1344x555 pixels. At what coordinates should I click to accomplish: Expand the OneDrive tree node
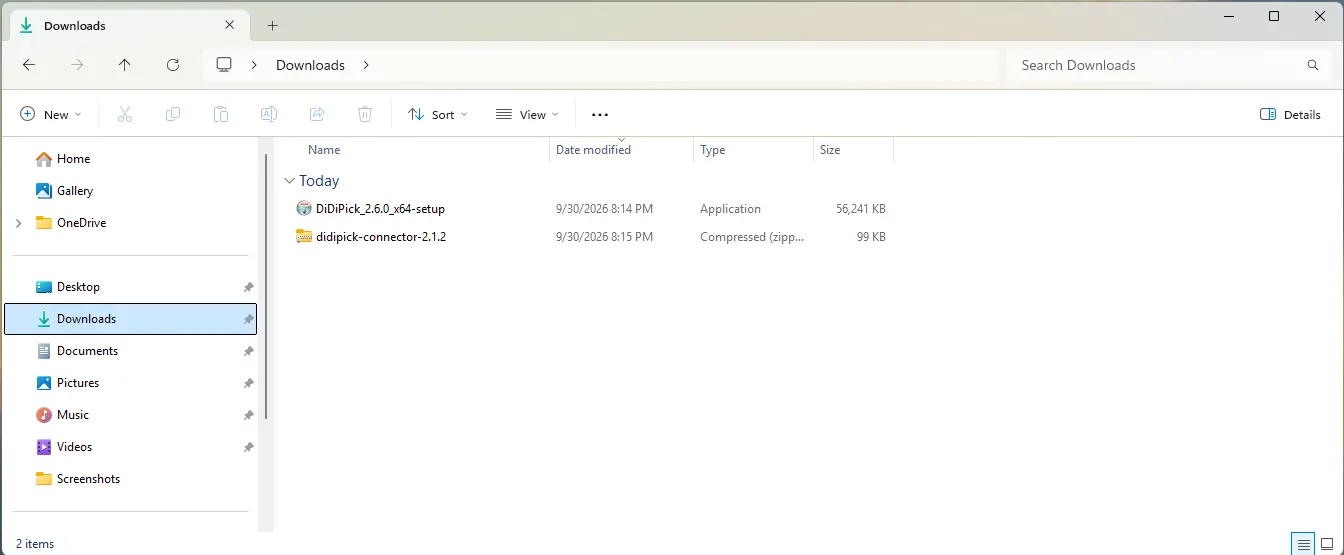click(19, 223)
